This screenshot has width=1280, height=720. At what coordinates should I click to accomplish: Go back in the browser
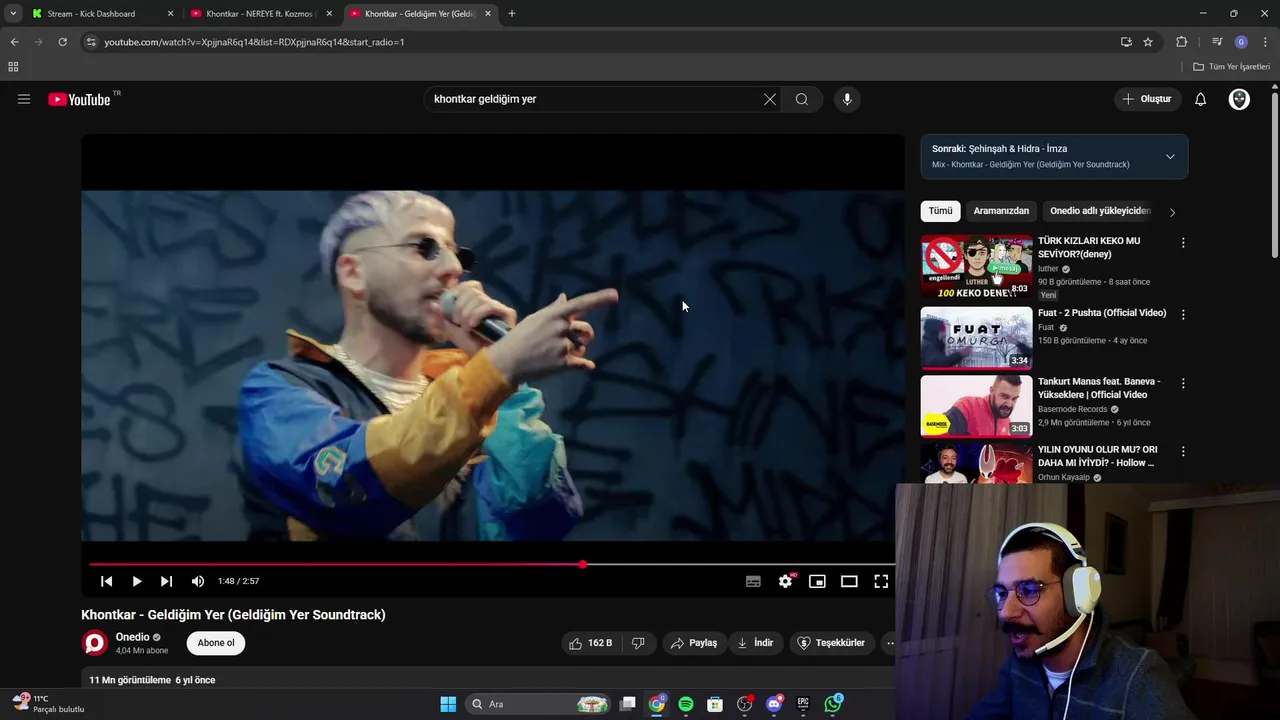pyautogui.click(x=14, y=42)
